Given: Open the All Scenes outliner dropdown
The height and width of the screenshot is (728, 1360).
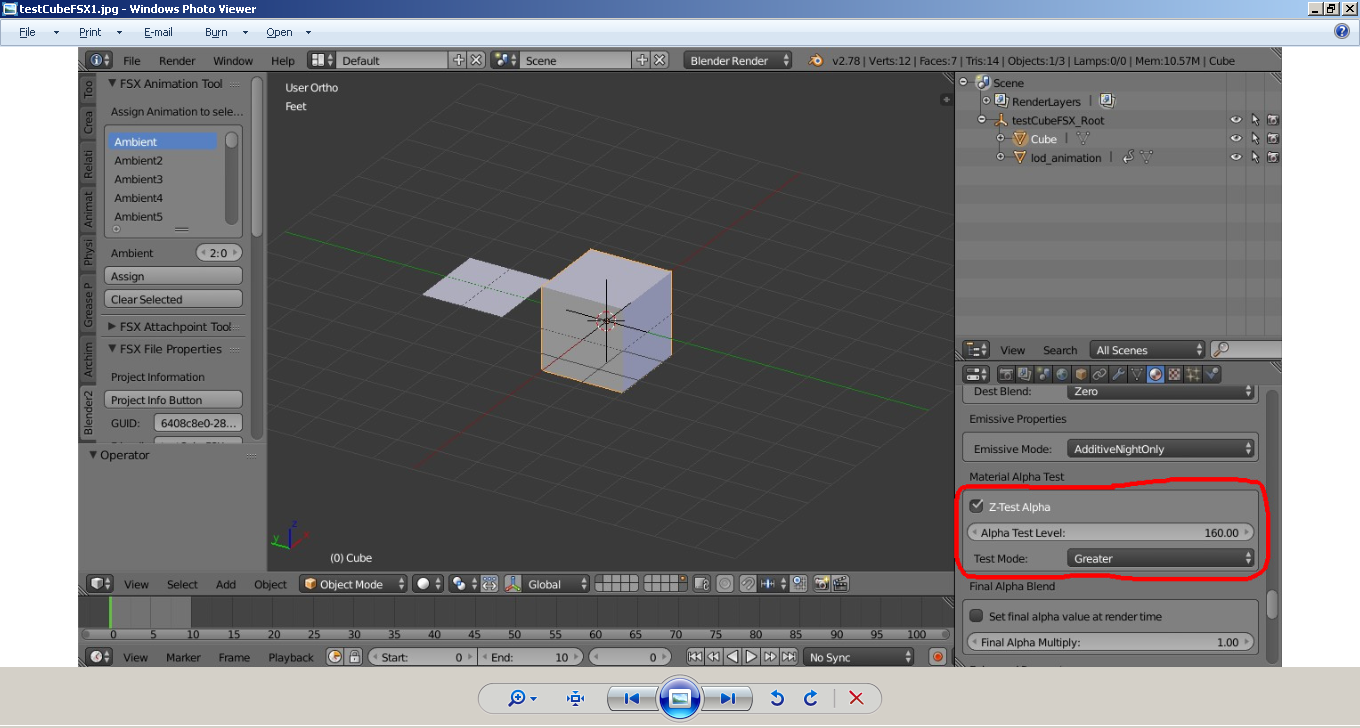Looking at the screenshot, I should (x=1148, y=350).
